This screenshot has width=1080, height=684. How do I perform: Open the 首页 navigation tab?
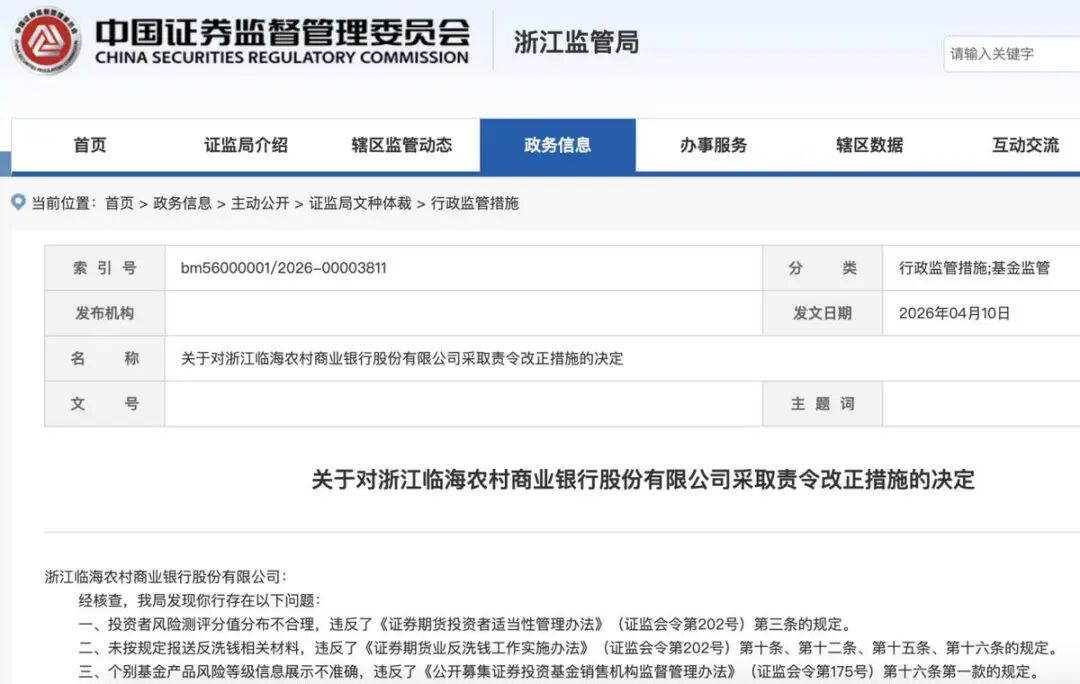pos(91,144)
